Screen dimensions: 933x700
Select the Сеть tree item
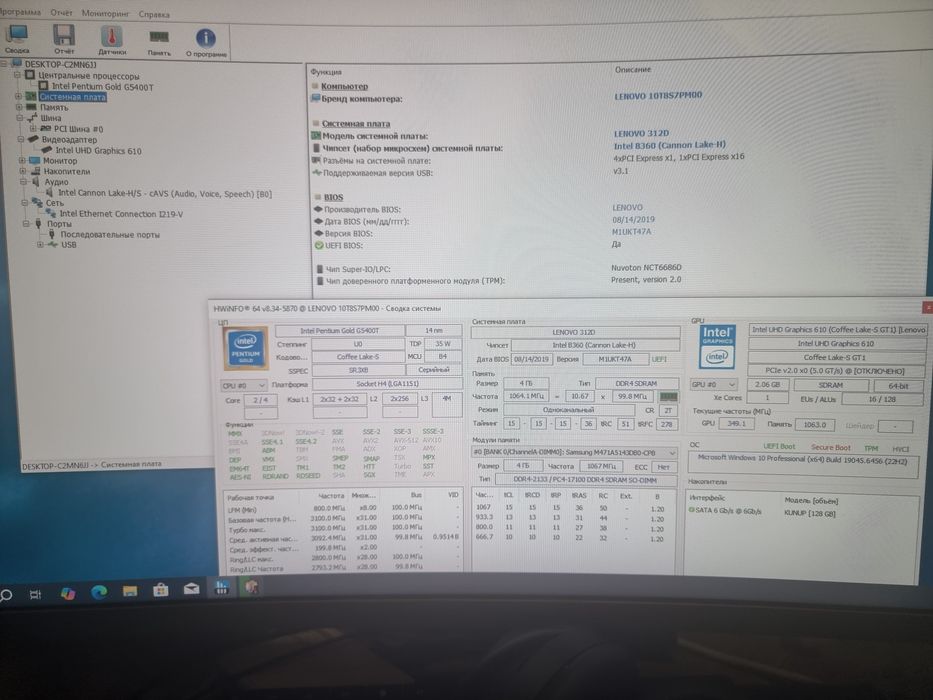55,203
